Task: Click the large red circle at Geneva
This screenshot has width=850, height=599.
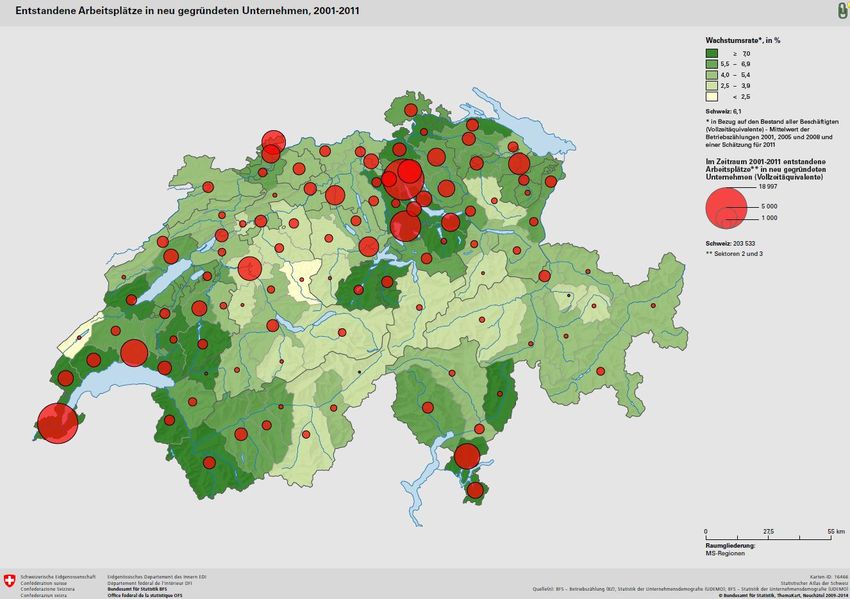Action: pos(56,423)
